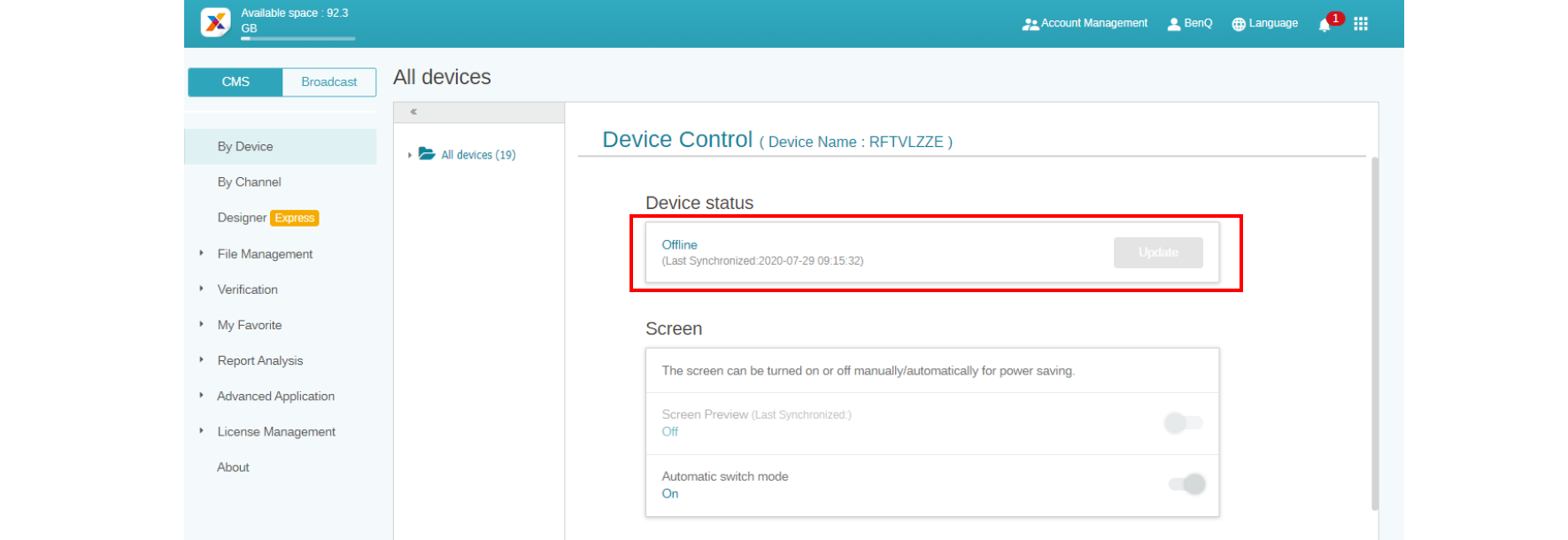The height and width of the screenshot is (540, 1568).
Task: Click the All devices folder icon
Action: (427, 154)
